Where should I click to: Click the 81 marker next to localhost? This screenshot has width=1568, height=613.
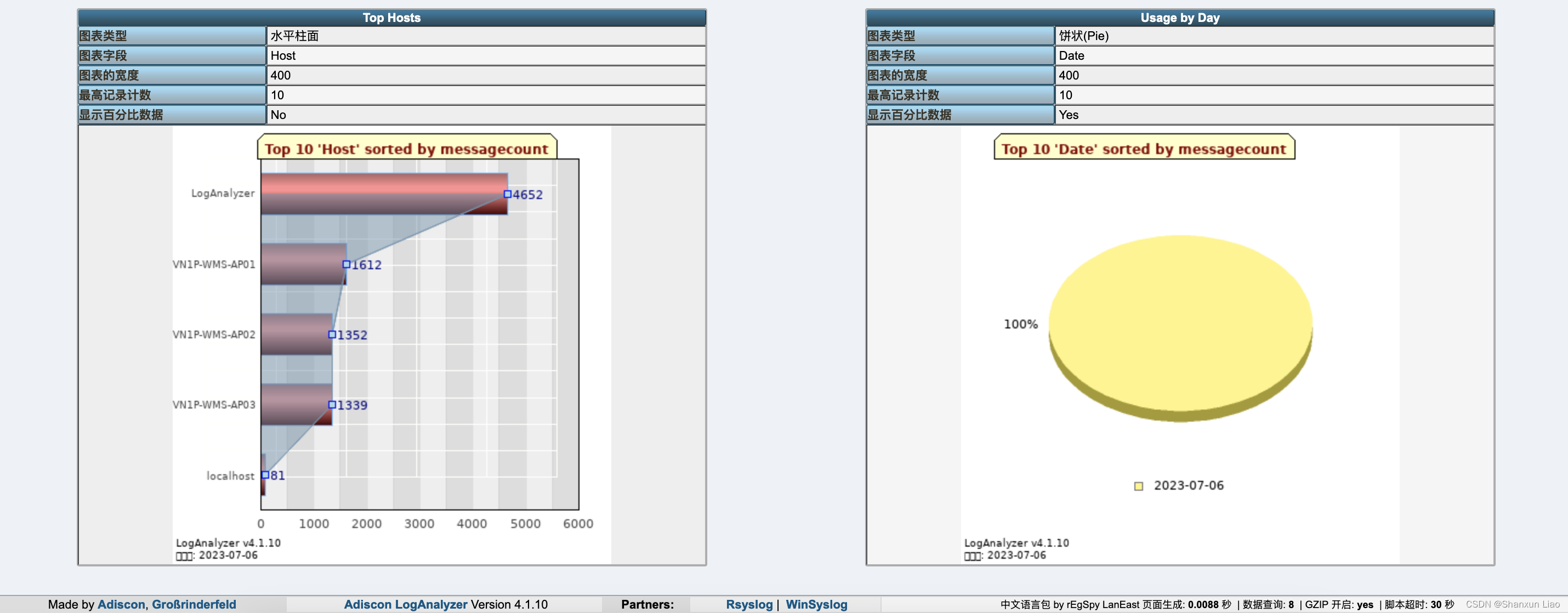[x=264, y=475]
